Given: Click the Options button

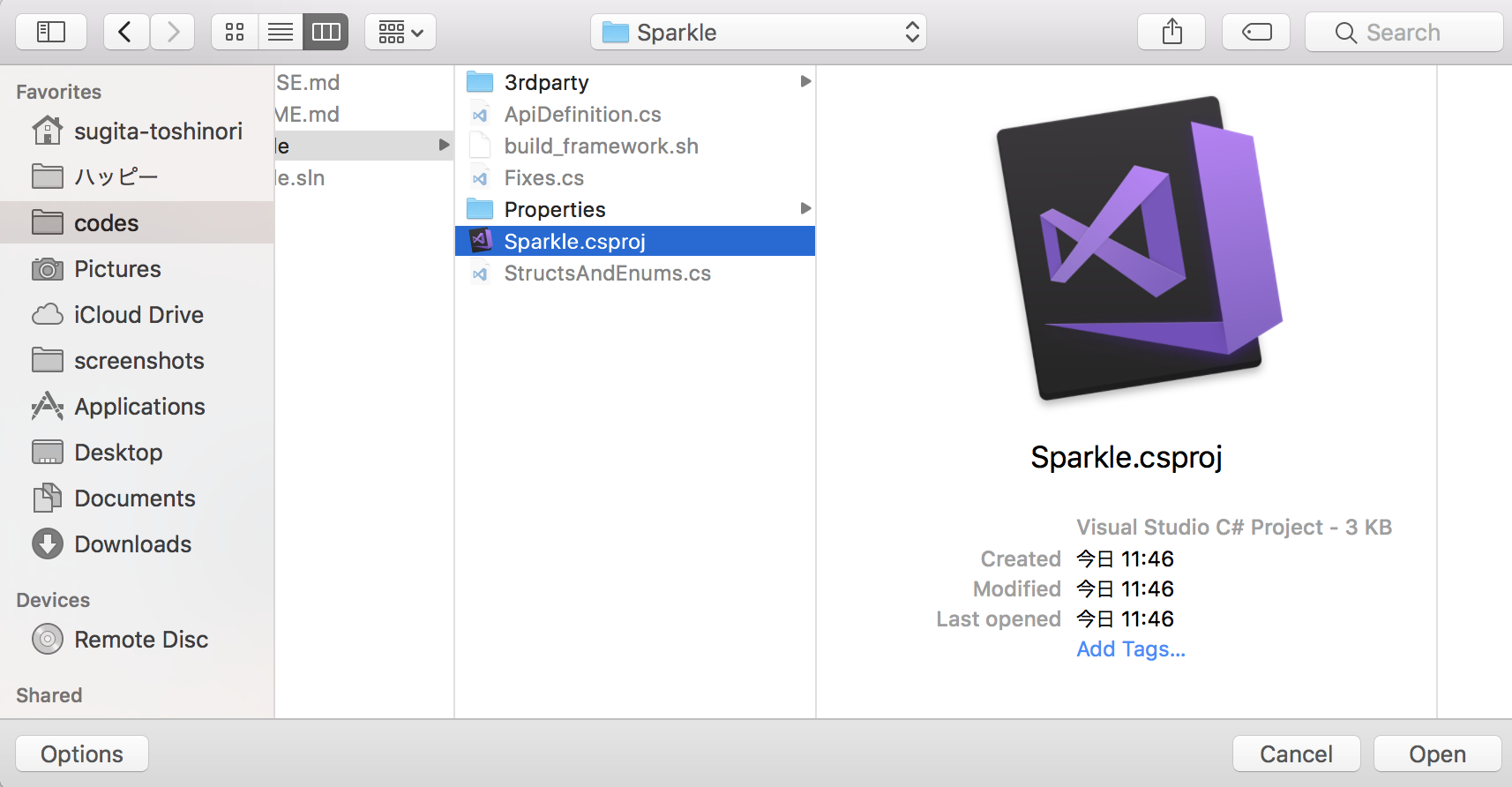Looking at the screenshot, I should (82, 754).
